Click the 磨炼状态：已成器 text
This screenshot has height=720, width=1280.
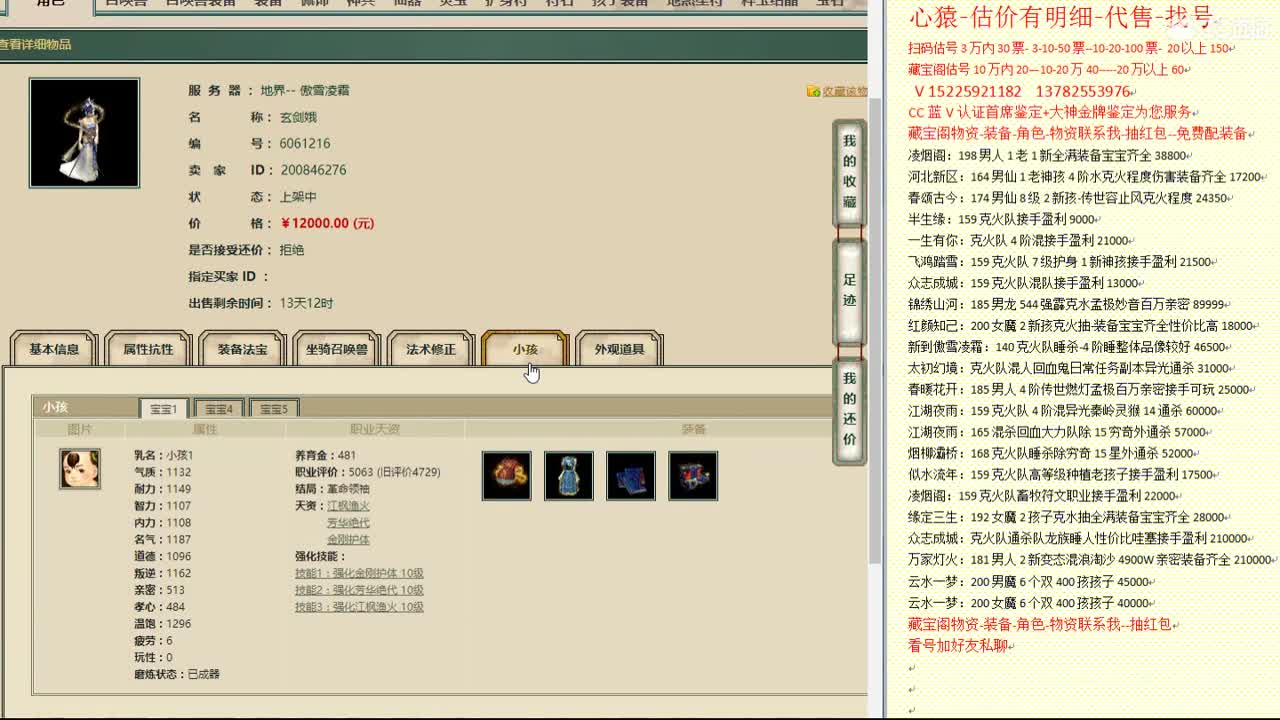(177, 674)
